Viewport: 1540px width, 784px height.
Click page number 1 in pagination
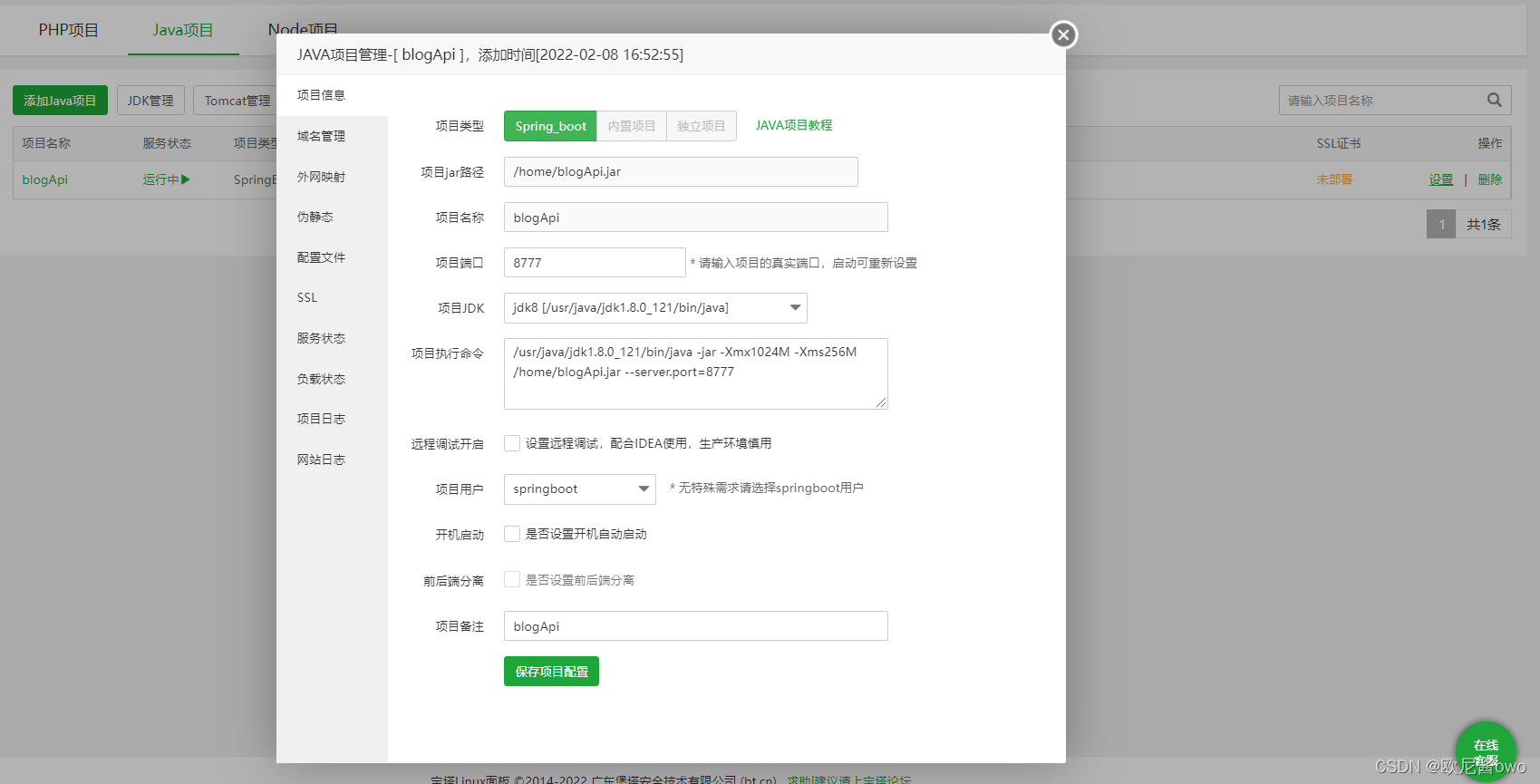tap(1441, 224)
